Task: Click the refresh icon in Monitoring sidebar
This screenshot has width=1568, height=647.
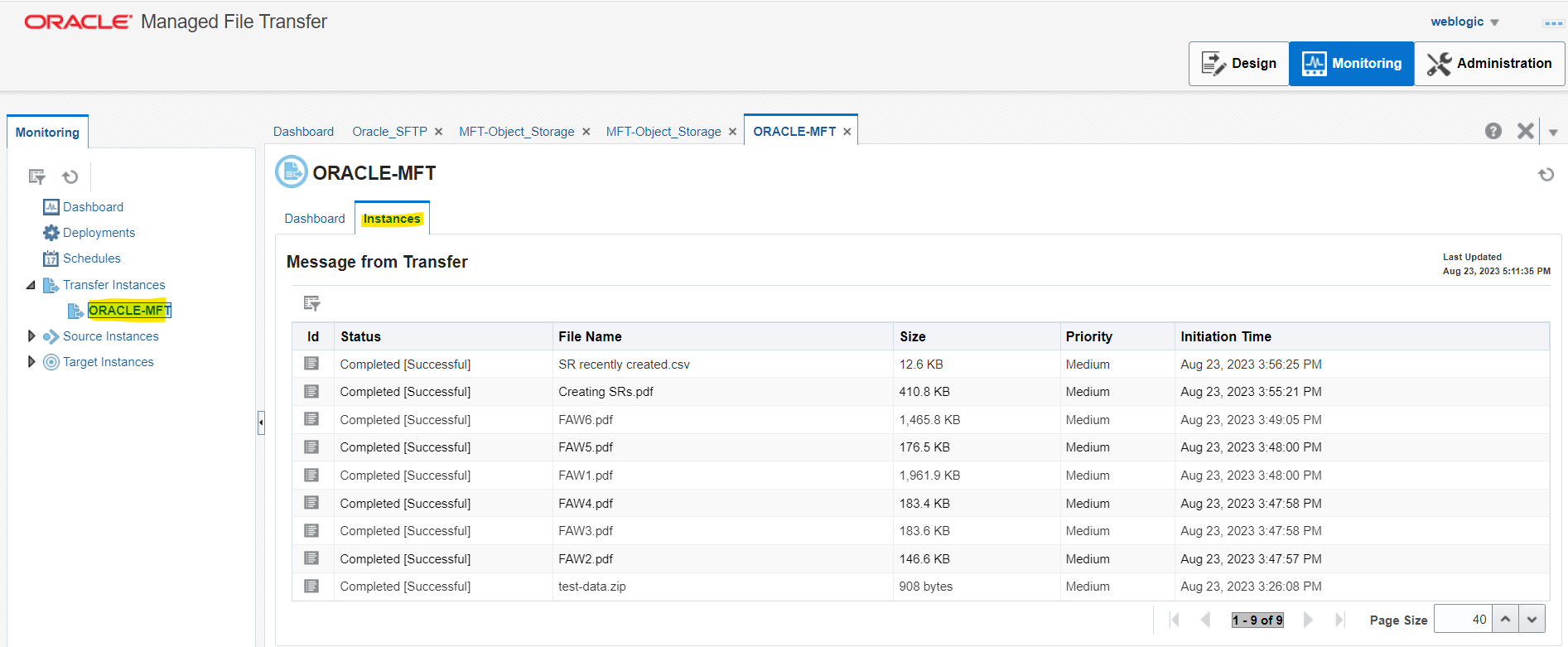Action: pos(70,176)
